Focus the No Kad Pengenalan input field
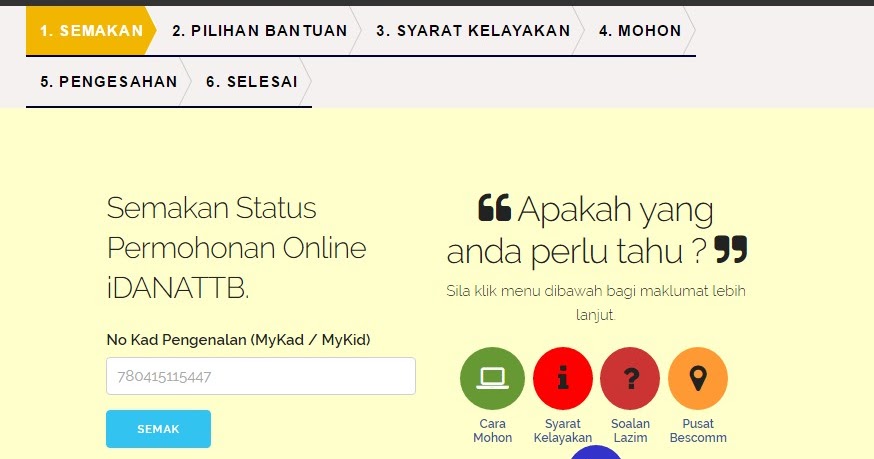 [261, 376]
